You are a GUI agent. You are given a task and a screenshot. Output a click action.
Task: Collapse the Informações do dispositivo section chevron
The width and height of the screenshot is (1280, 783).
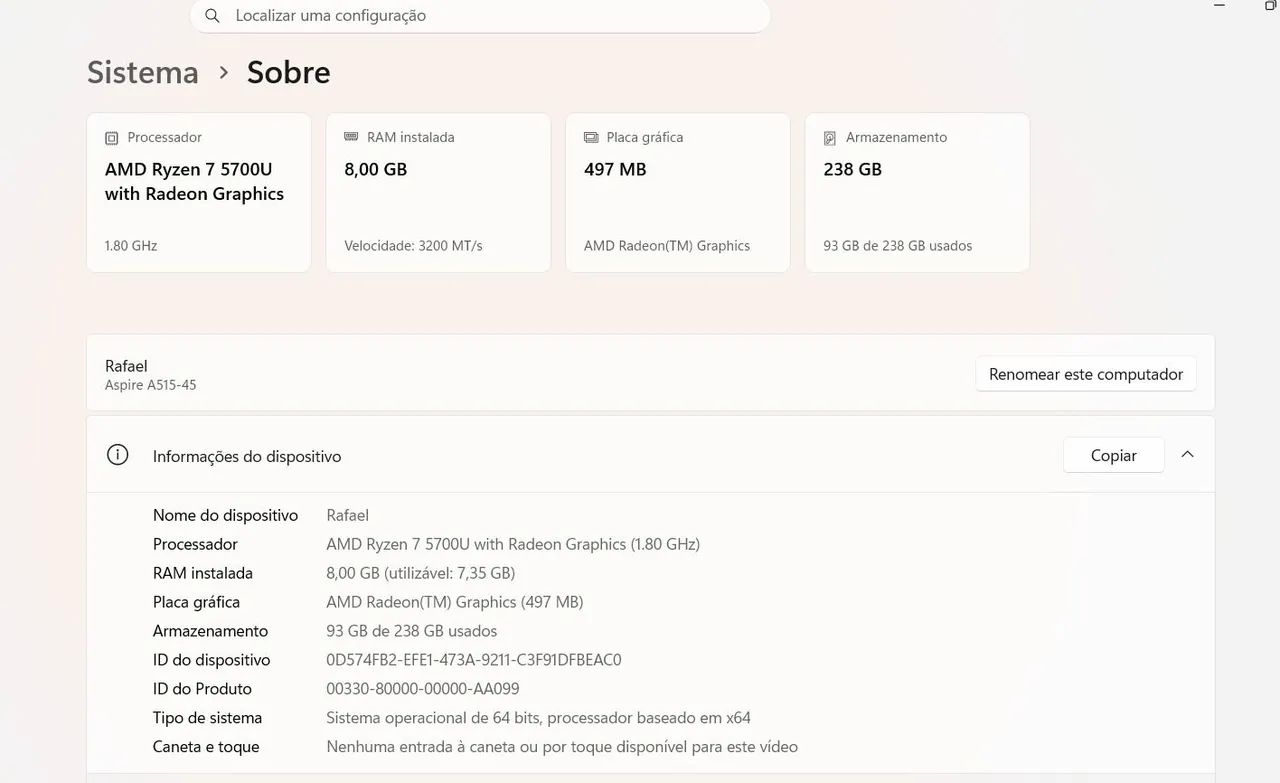pos(1187,454)
